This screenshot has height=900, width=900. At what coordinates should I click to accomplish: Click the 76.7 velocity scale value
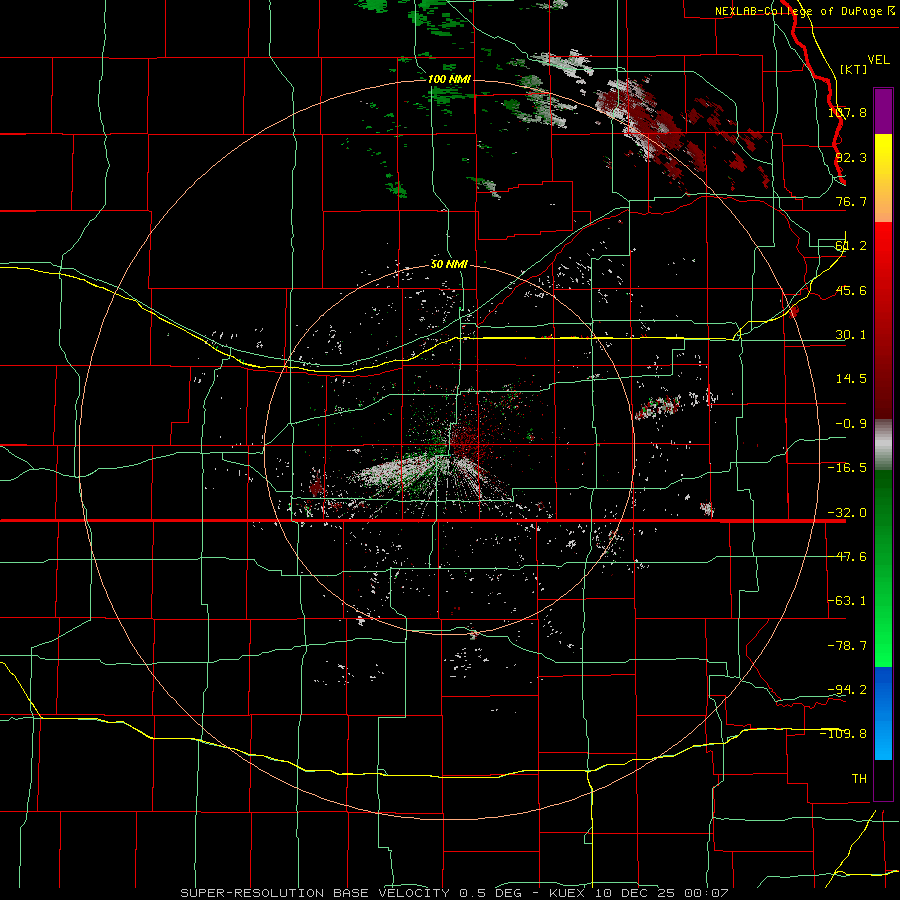tap(851, 201)
